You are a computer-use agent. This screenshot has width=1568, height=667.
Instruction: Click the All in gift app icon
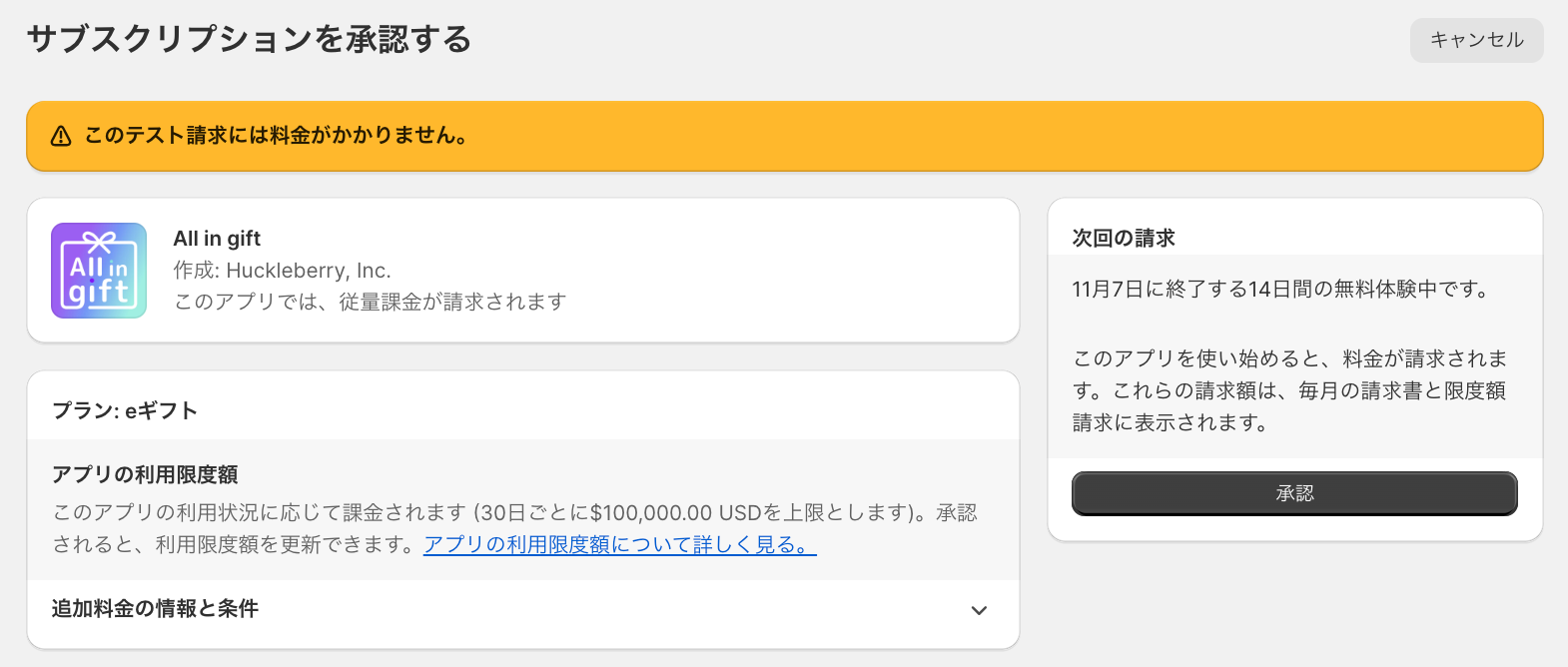[x=99, y=271]
